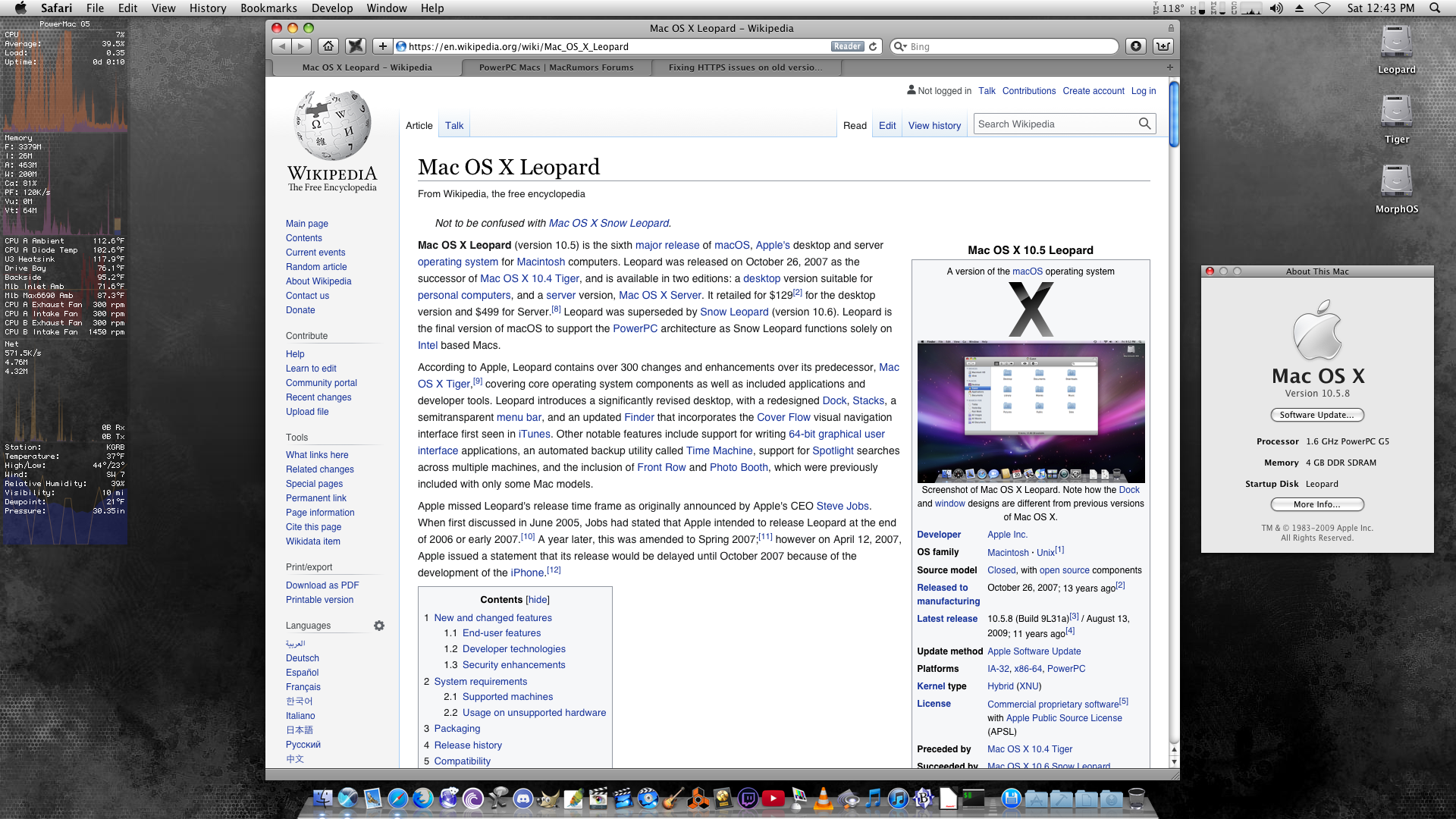Open the Random article sidebar link

316,267
